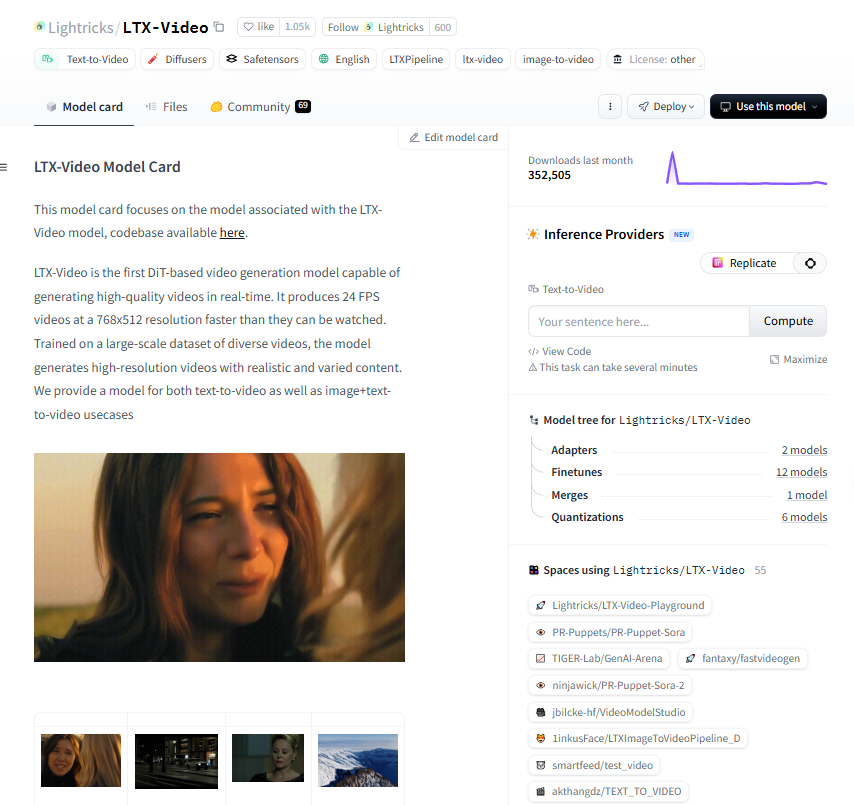
Task: Click the Model tree icon
Action: point(534,420)
